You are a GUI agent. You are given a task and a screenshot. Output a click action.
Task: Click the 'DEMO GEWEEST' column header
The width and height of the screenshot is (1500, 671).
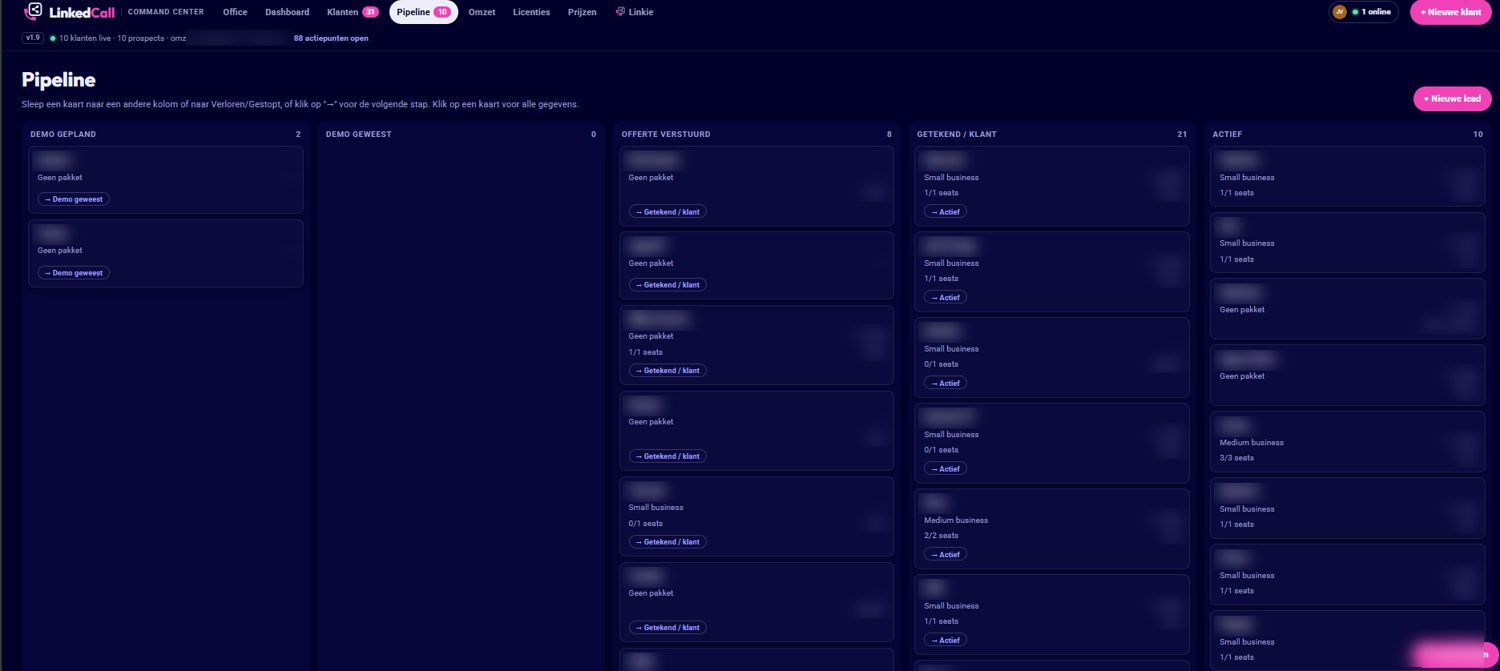click(359, 134)
